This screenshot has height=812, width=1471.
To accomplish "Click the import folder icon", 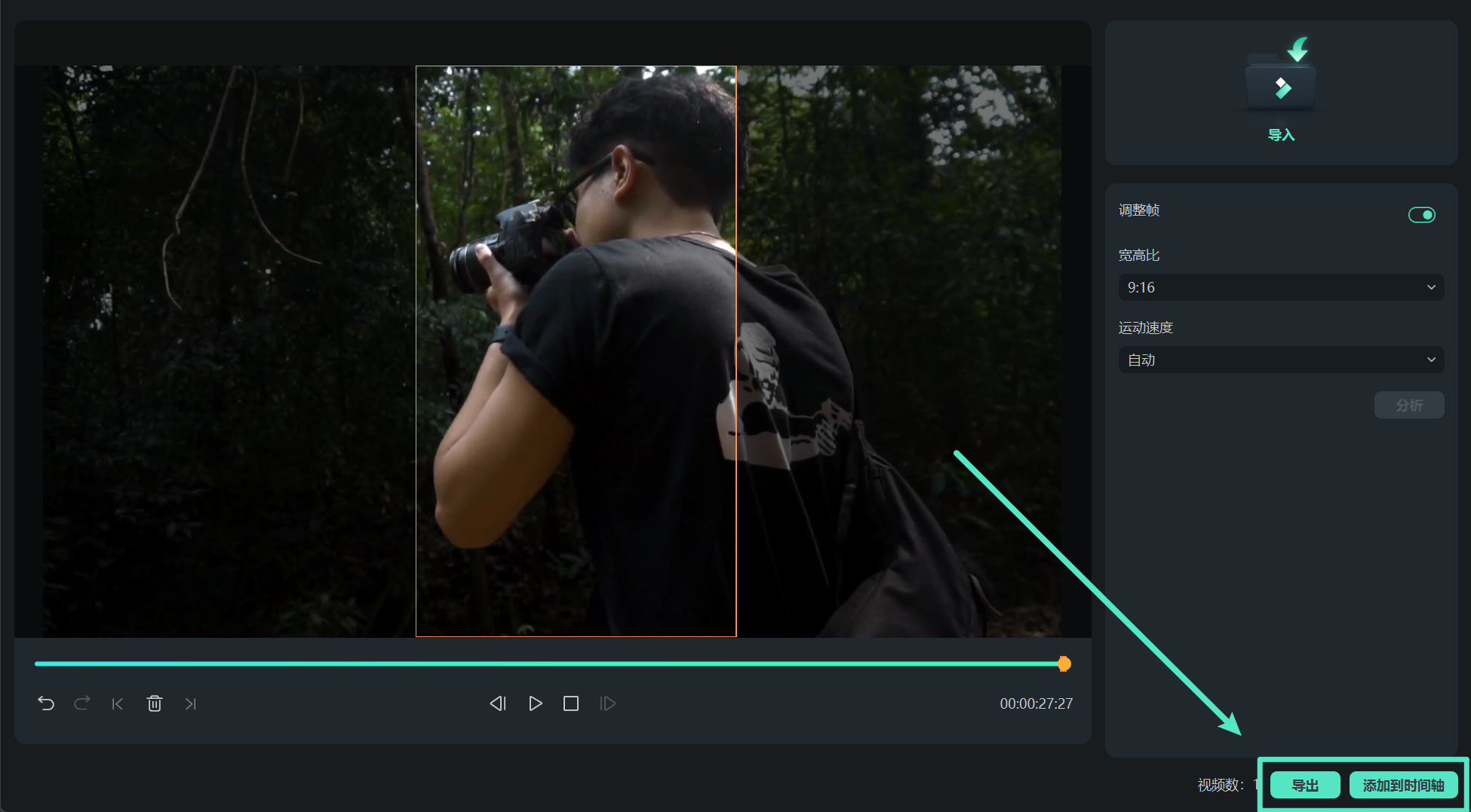I will click(1281, 79).
